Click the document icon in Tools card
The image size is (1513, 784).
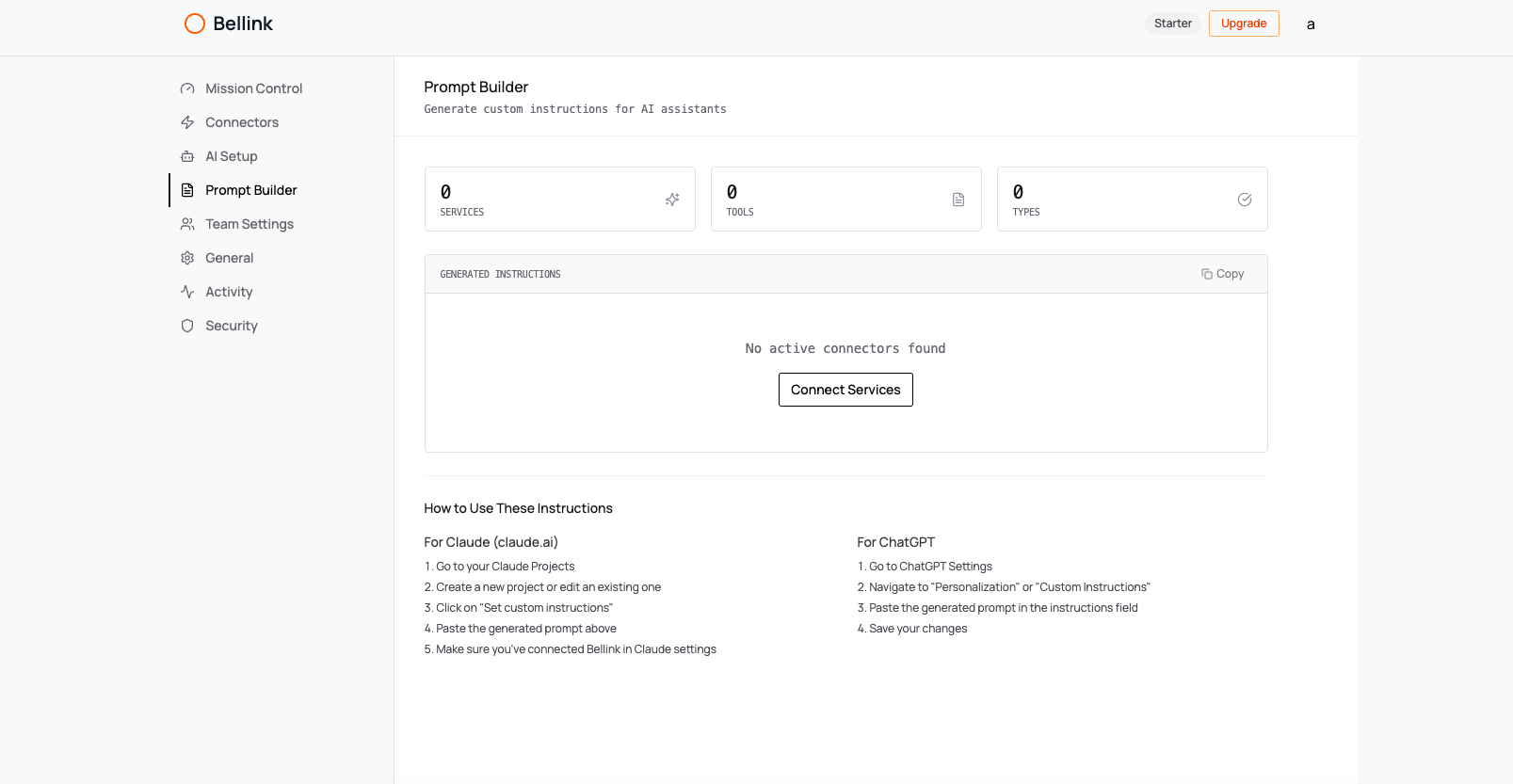click(958, 200)
